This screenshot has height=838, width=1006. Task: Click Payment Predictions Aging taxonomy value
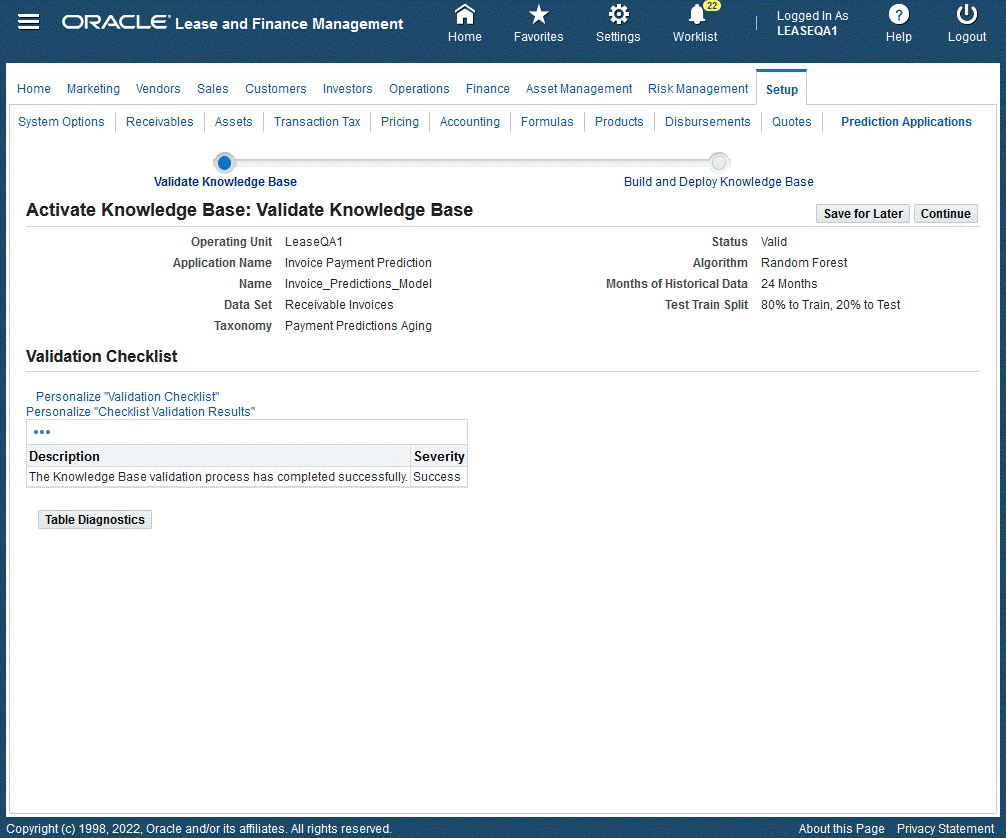358,326
